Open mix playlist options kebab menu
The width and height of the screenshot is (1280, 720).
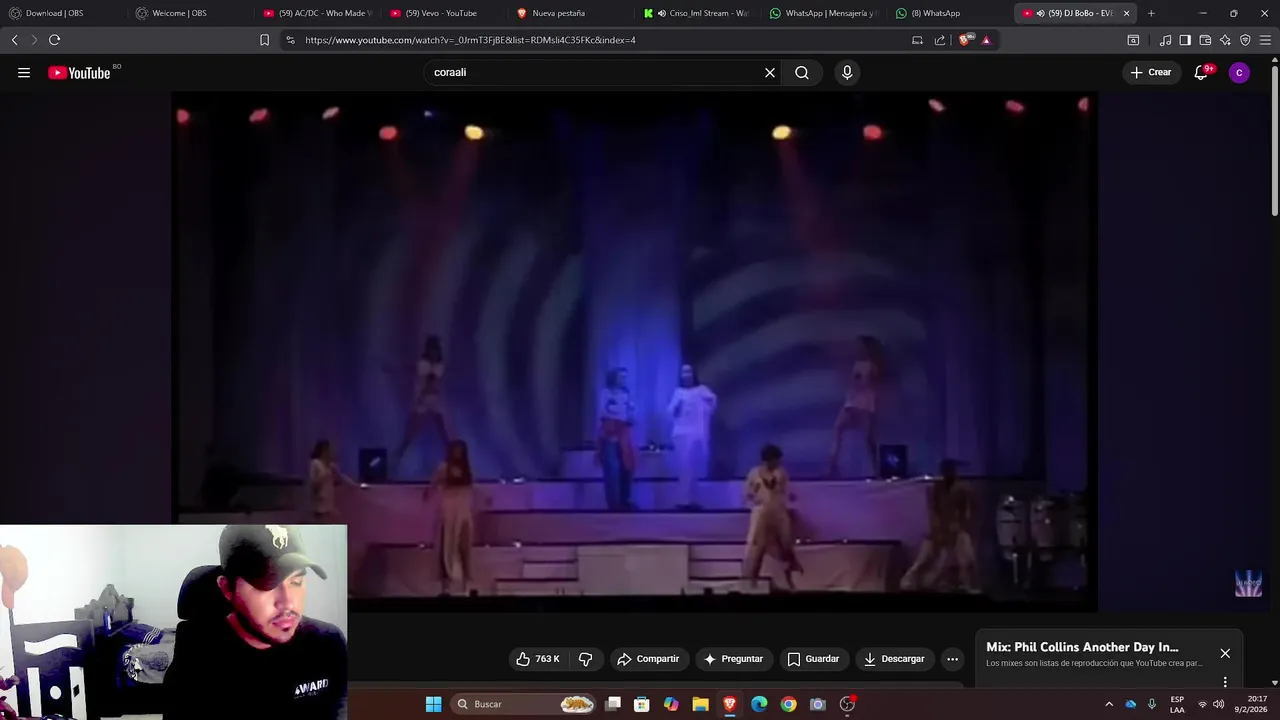tap(1225, 682)
